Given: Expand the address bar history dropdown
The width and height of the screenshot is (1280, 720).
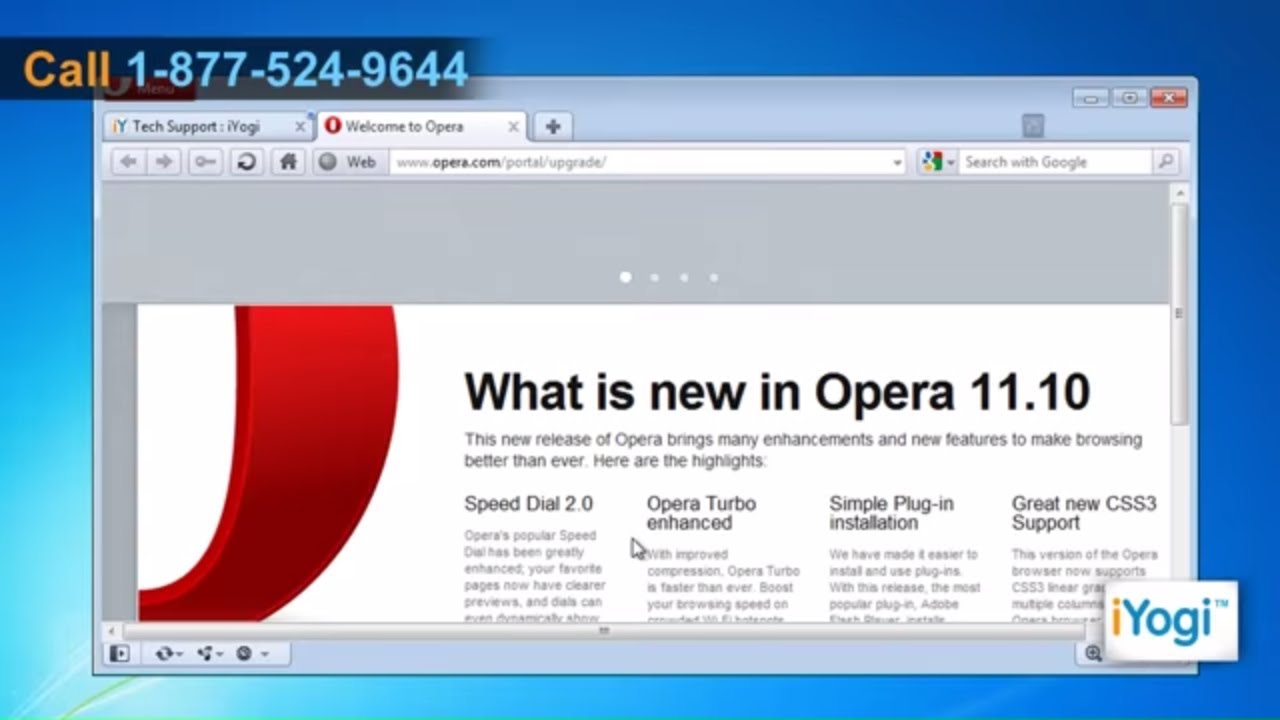Looking at the screenshot, I should pos(897,163).
